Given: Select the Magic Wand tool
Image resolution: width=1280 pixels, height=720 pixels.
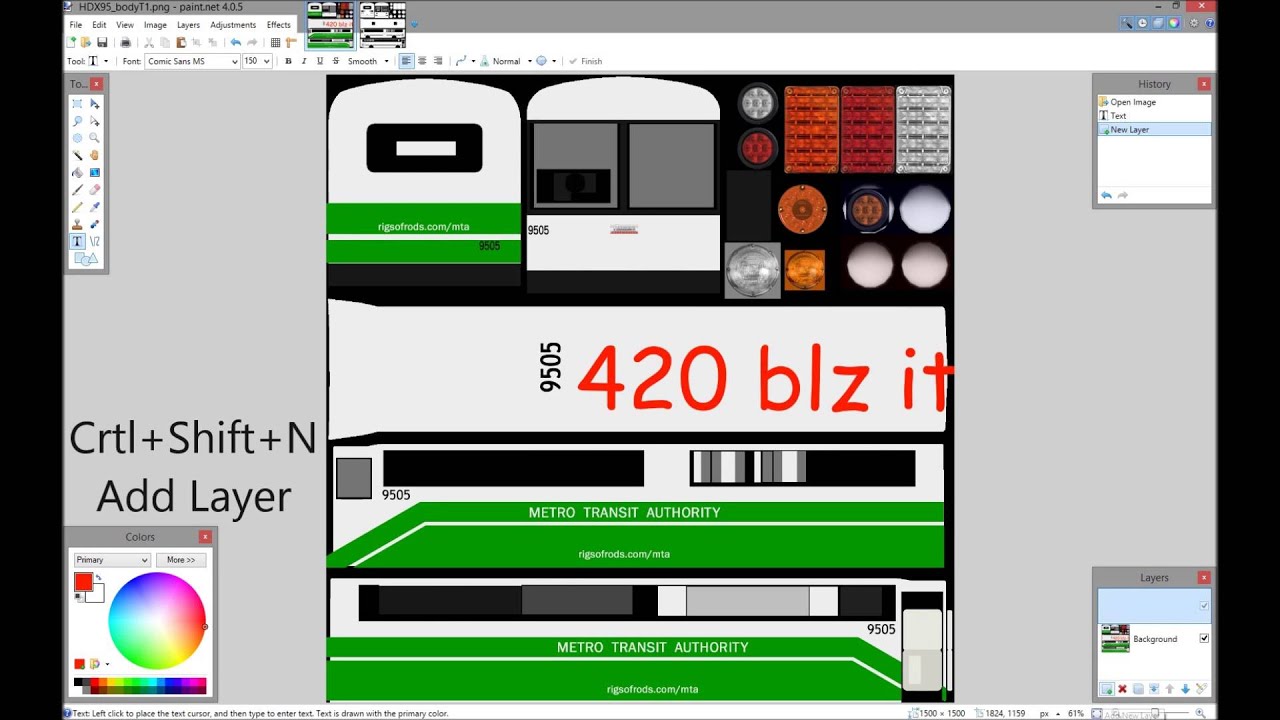Looking at the screenshot, I should [77, 155].
